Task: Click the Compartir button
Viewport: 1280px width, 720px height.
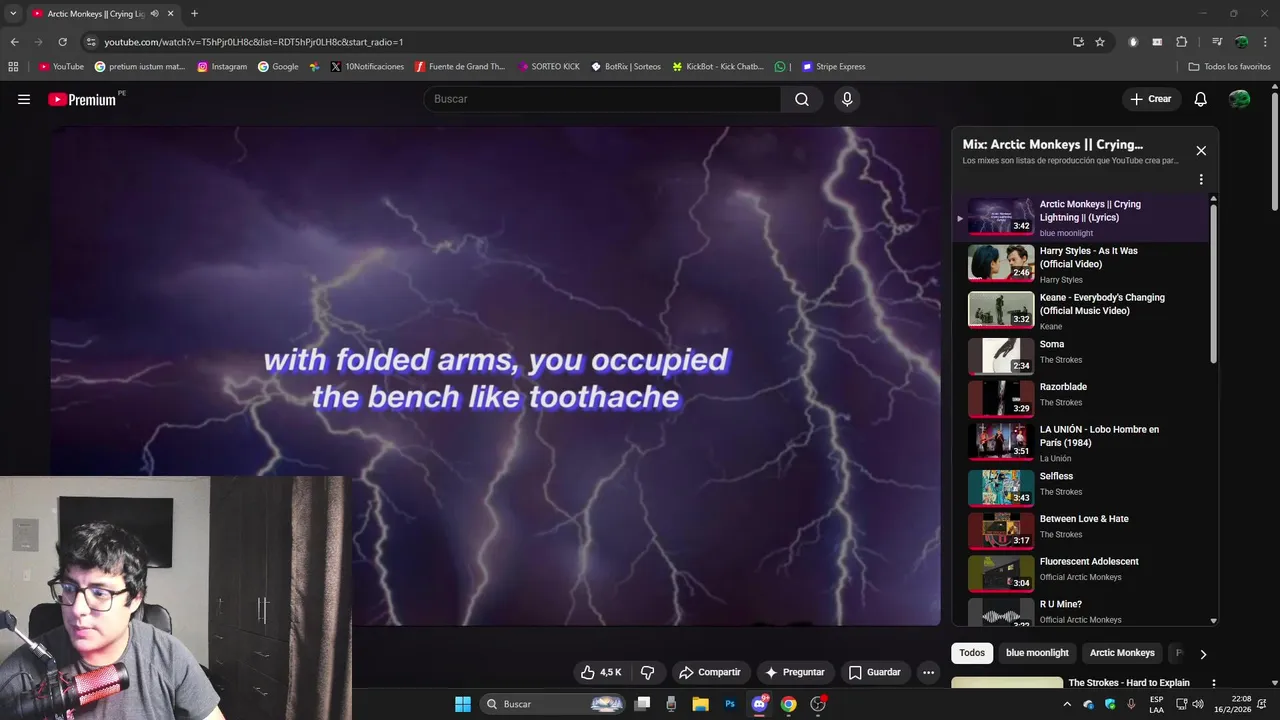Action: [x=709, y=672]
